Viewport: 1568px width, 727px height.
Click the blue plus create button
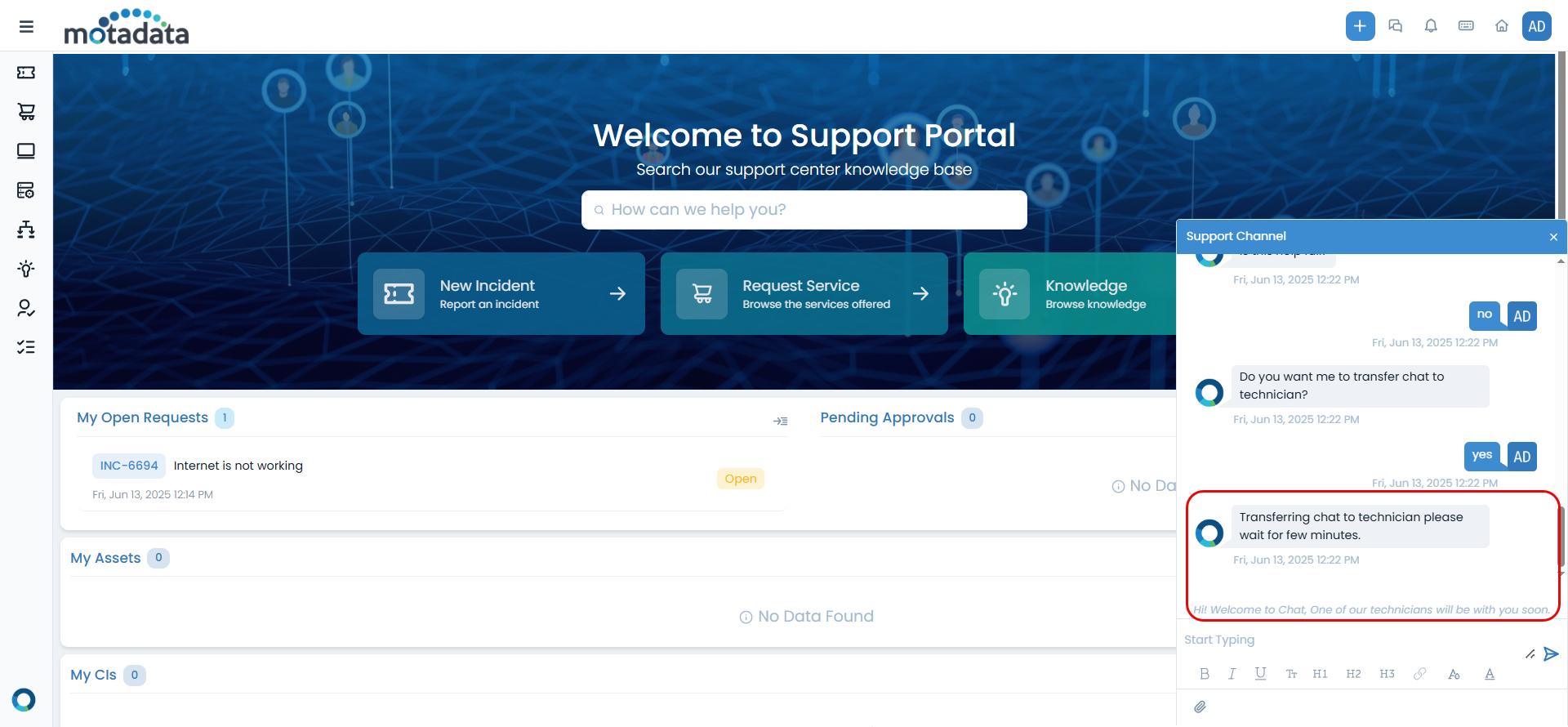click(x=1360, y=26)
